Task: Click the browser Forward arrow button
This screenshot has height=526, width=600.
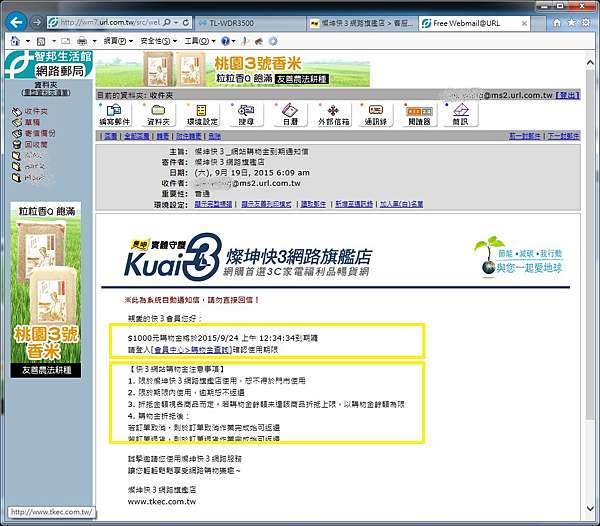Action: [x=37, y=23]
